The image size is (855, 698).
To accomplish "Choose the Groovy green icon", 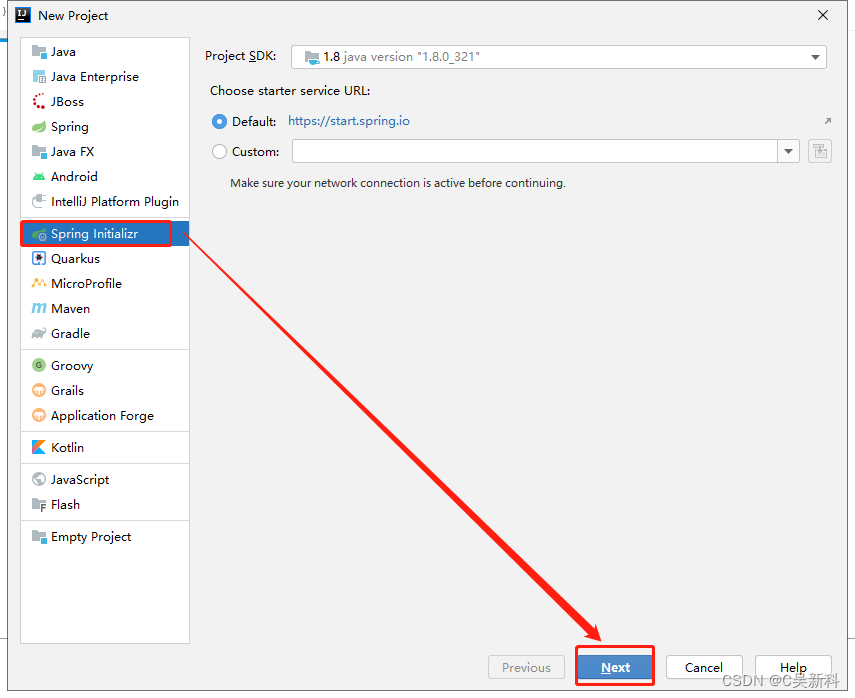I will coord(39,365).
